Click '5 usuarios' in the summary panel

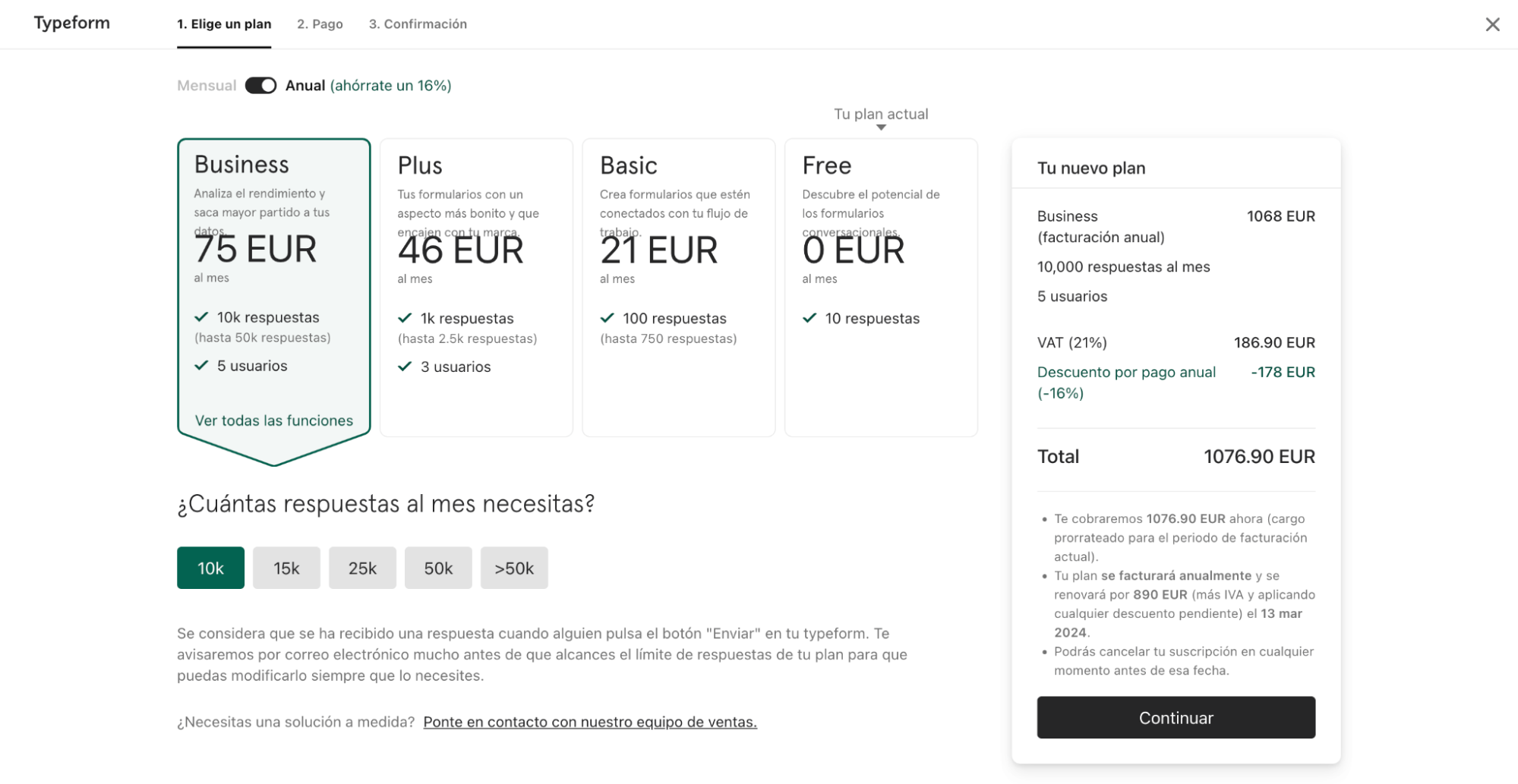1072,296
